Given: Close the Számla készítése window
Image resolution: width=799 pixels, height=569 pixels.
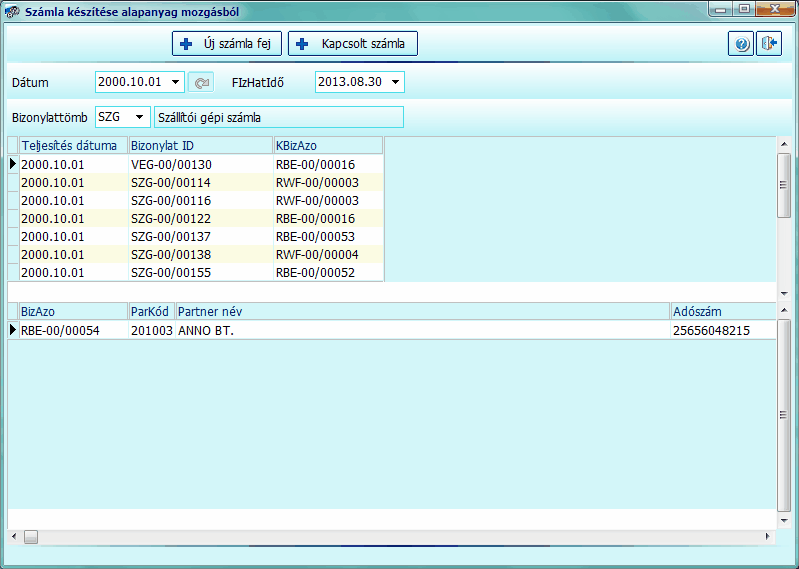Looking at the screenshot, I should click(775, 9).
